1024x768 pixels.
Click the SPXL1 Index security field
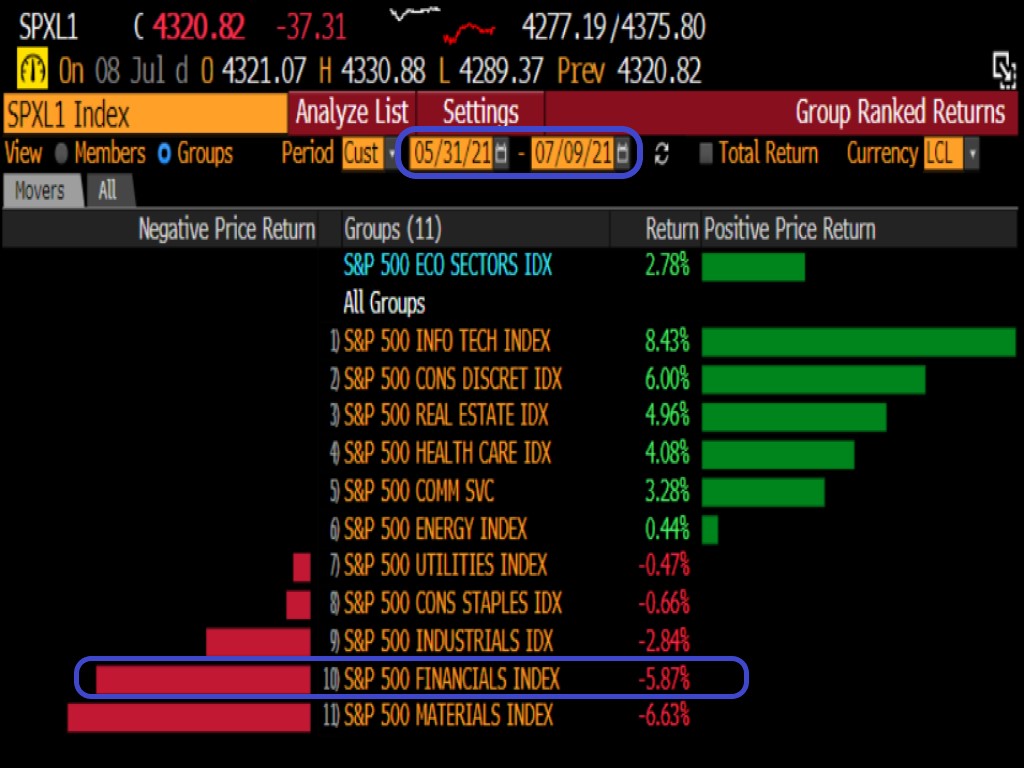145,114
